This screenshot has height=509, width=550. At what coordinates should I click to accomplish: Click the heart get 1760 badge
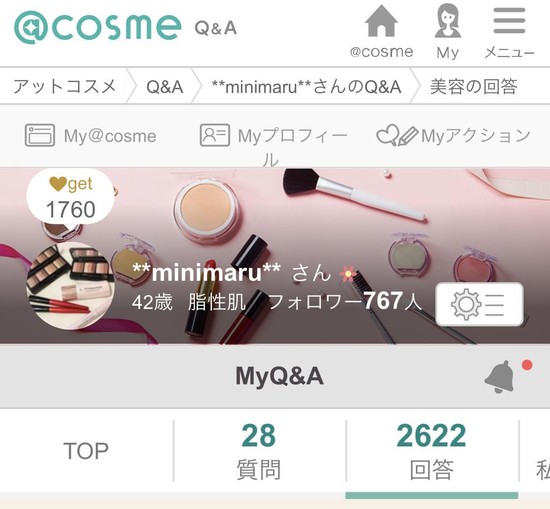coord(71,198)
